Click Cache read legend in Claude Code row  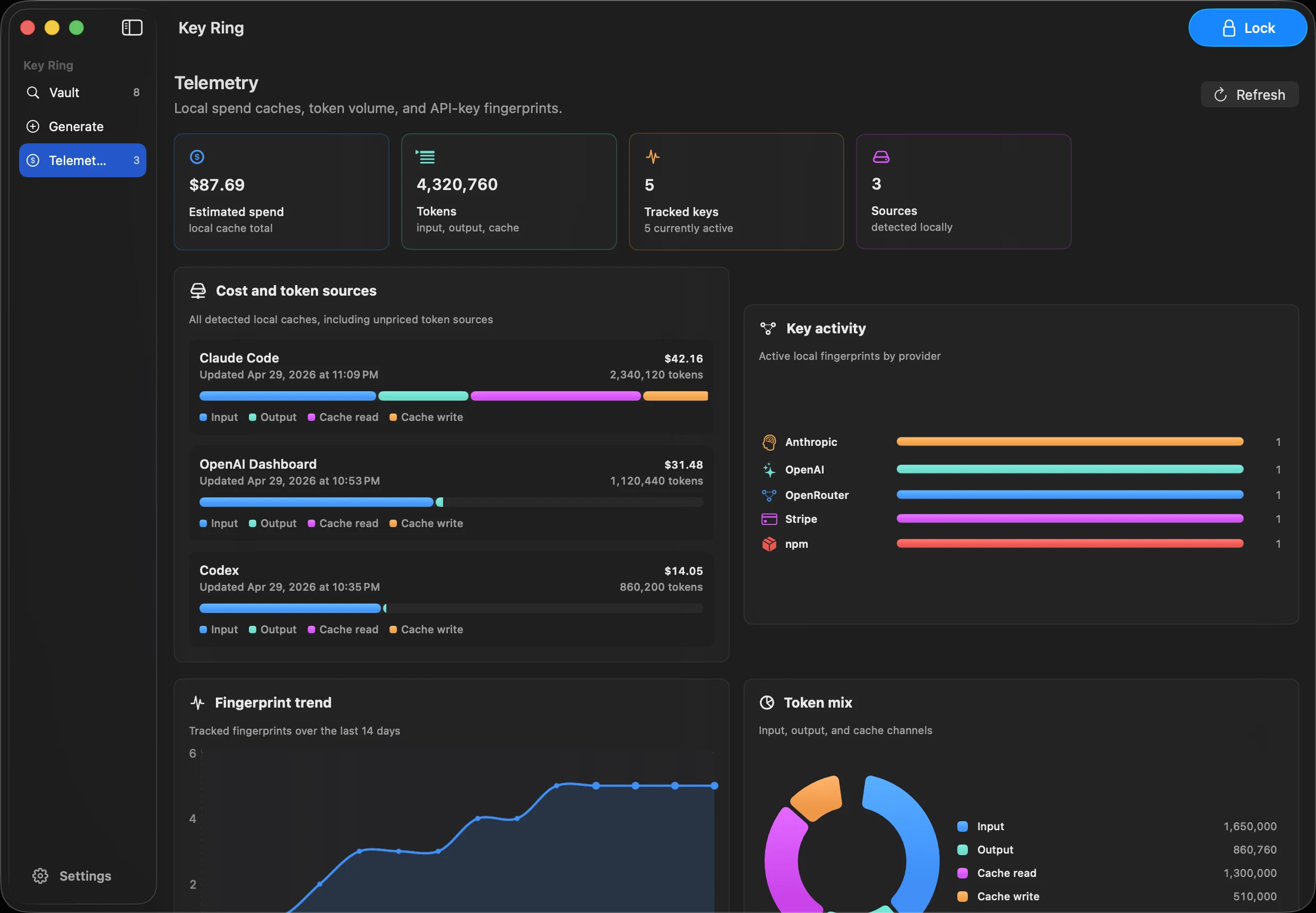[x=343, y=417]
